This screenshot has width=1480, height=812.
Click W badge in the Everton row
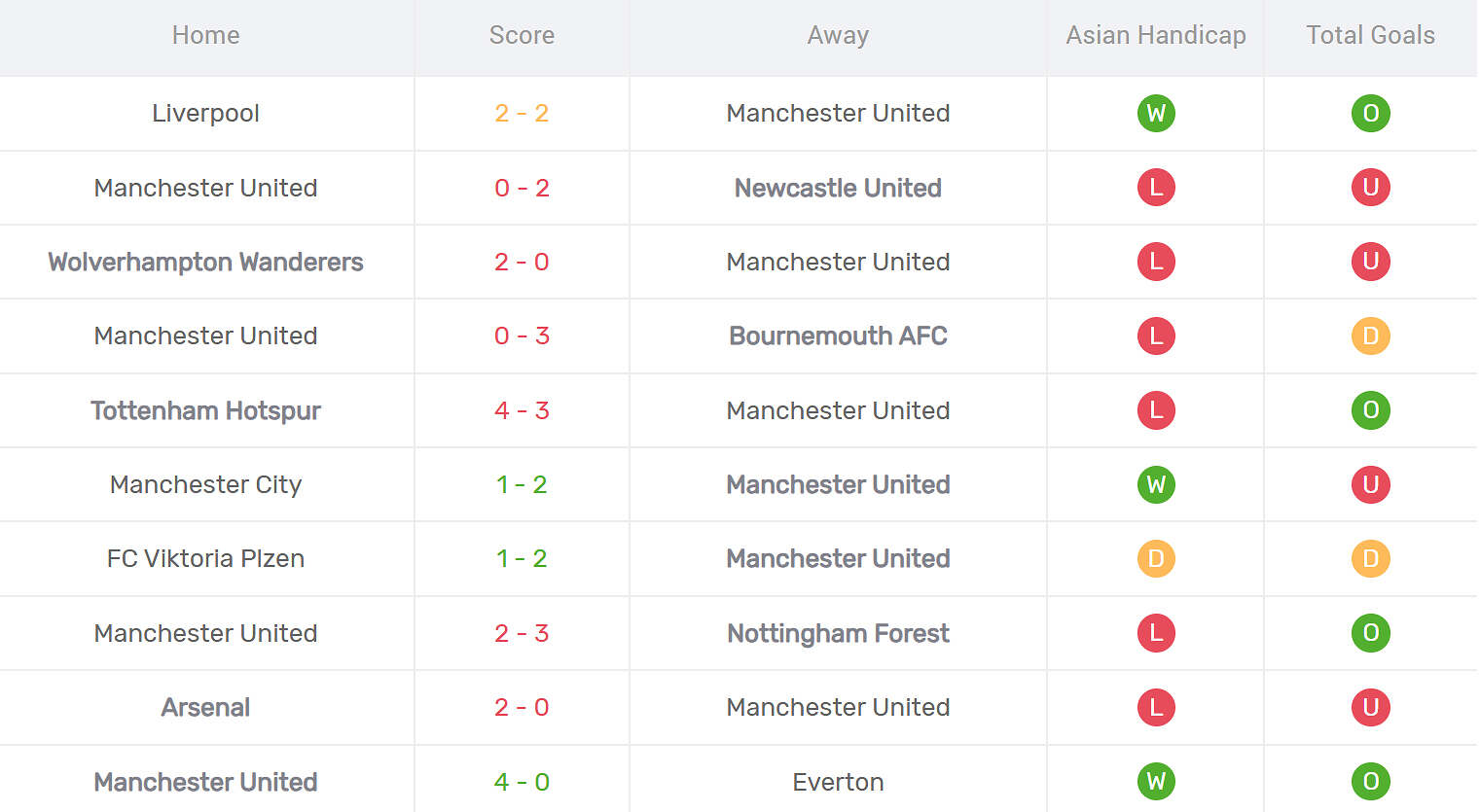click(x=1156, y=782)
